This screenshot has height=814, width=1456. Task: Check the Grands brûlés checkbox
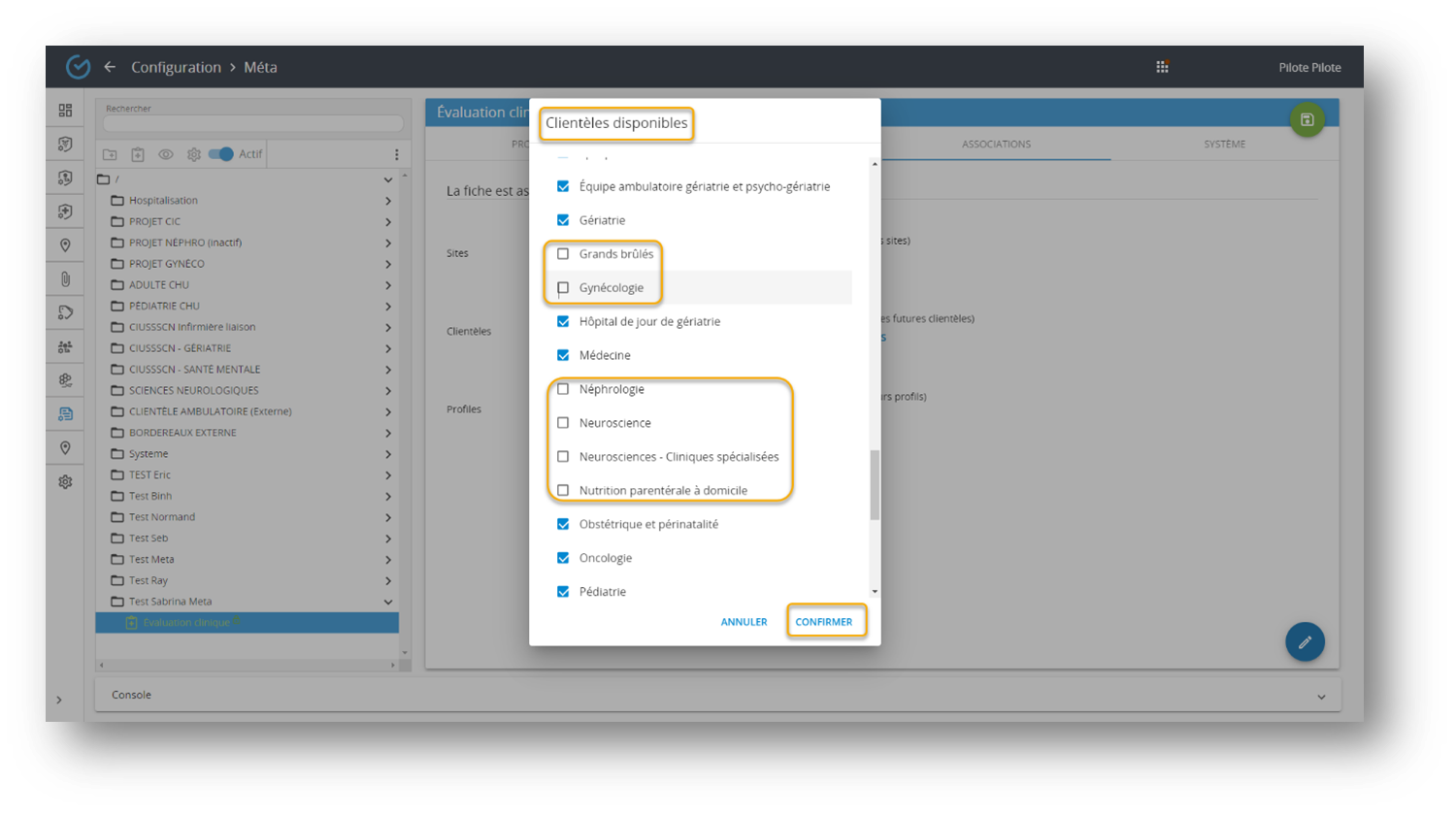(563, 254)
